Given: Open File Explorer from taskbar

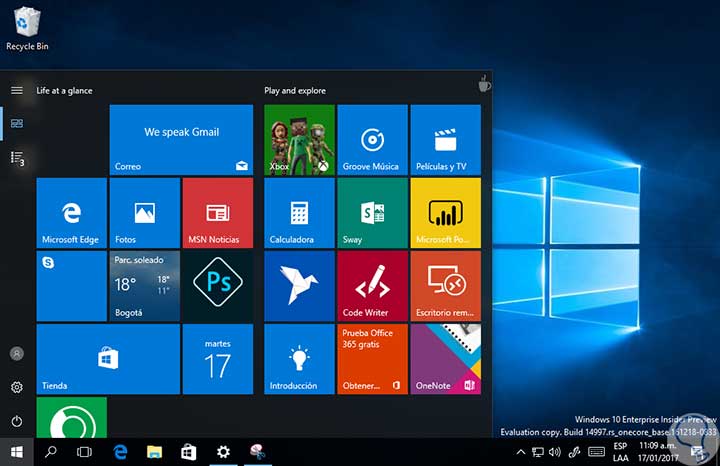Looking at the screenshot, I should pyautogui.click(x=154, y=452).
